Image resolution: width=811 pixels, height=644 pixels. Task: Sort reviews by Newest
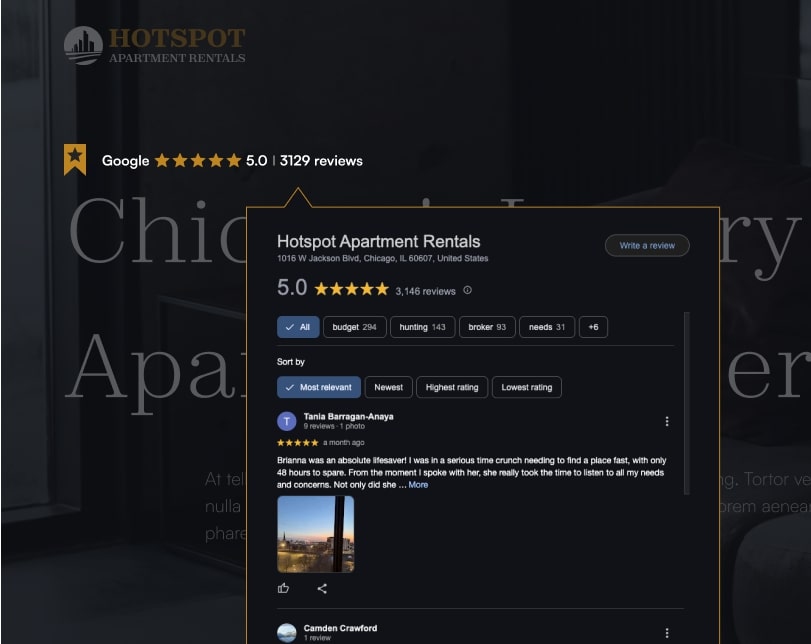(x=388, y=387)
